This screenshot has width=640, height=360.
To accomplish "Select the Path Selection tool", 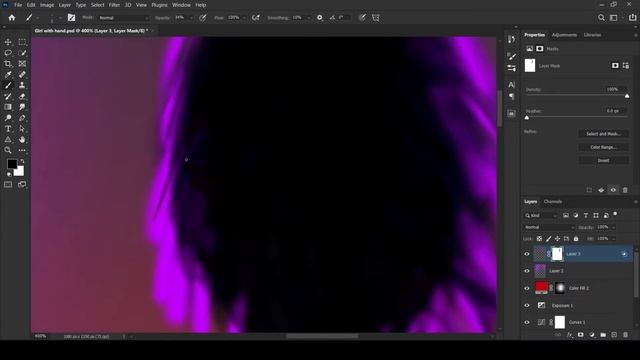I will [22, 129].
